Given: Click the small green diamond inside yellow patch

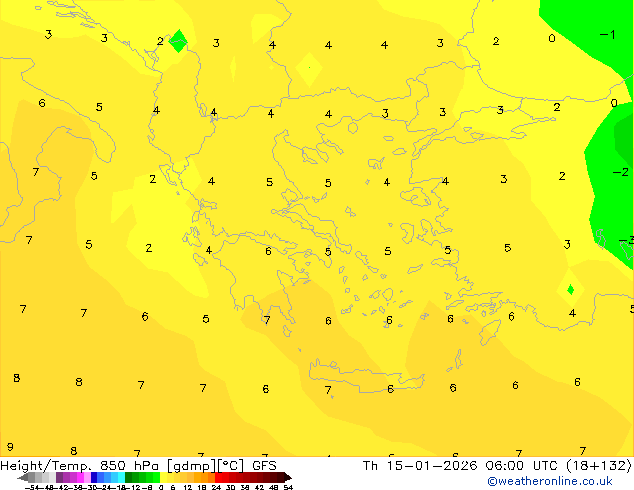Looking at the screenshot, I should coord(571,289).
